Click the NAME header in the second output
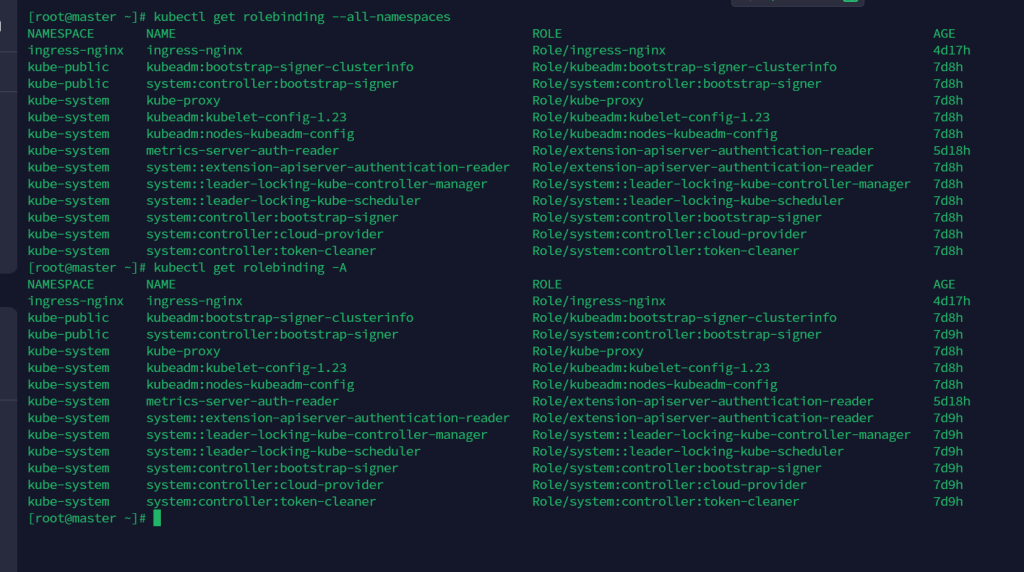The width and height of the screenshot is (1024, 572). point(161,284)
